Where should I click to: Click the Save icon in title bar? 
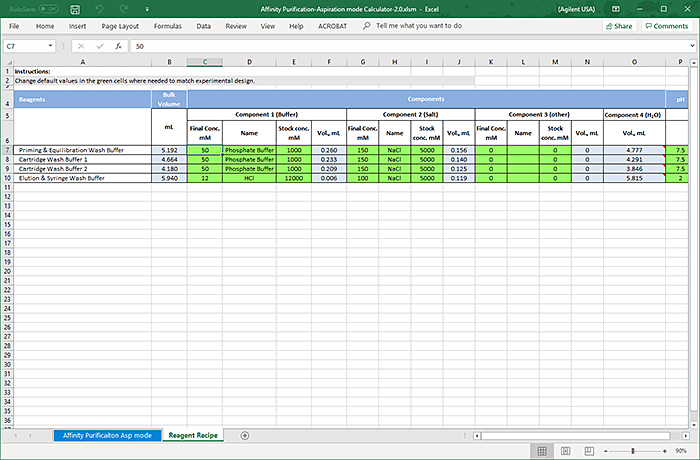[x=73, y=8]
